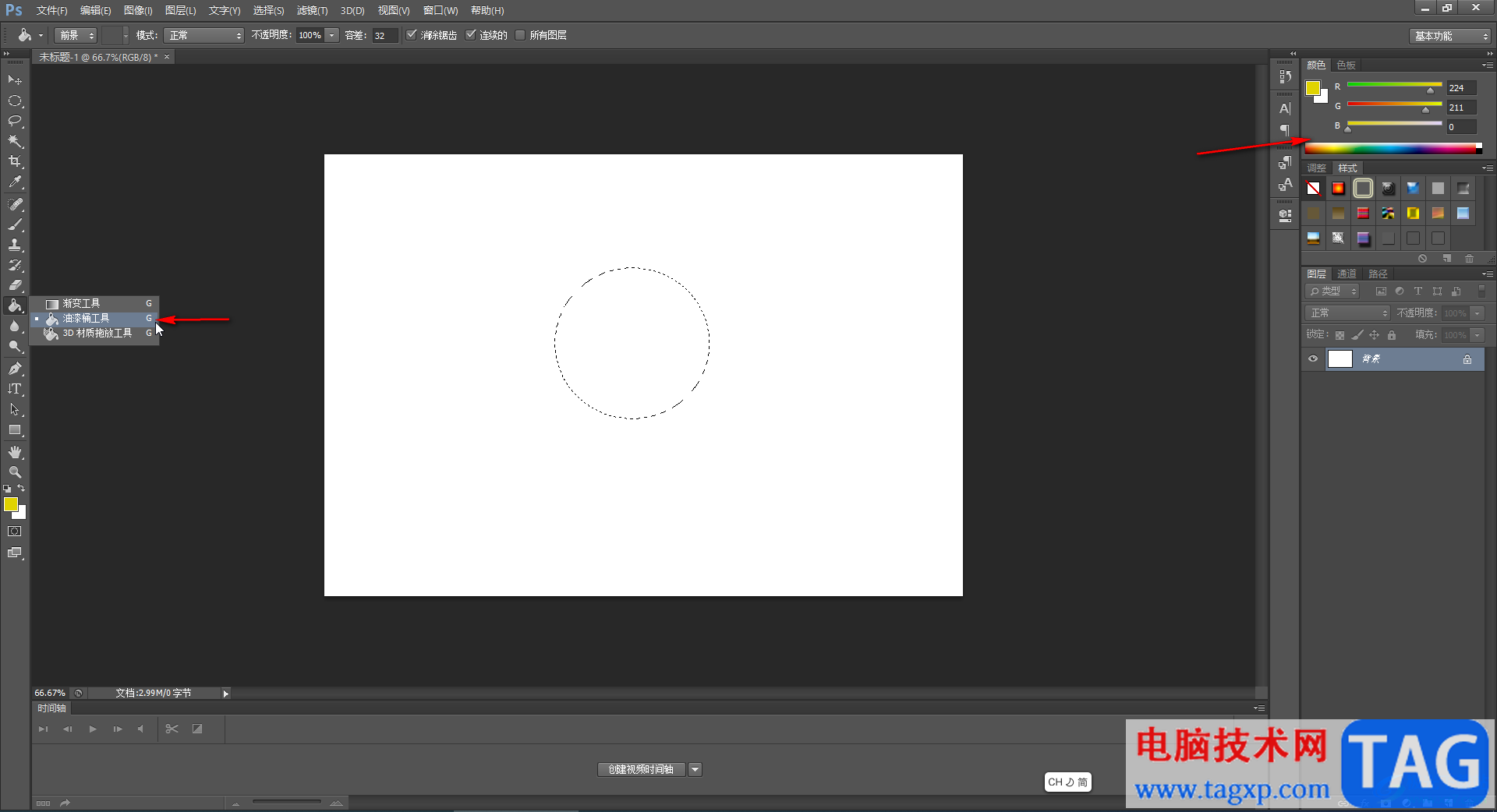Screen dimensions: 1497x812
Task: Select the History Brush tool
Action: pyautogui.click(x=15, y=265)
